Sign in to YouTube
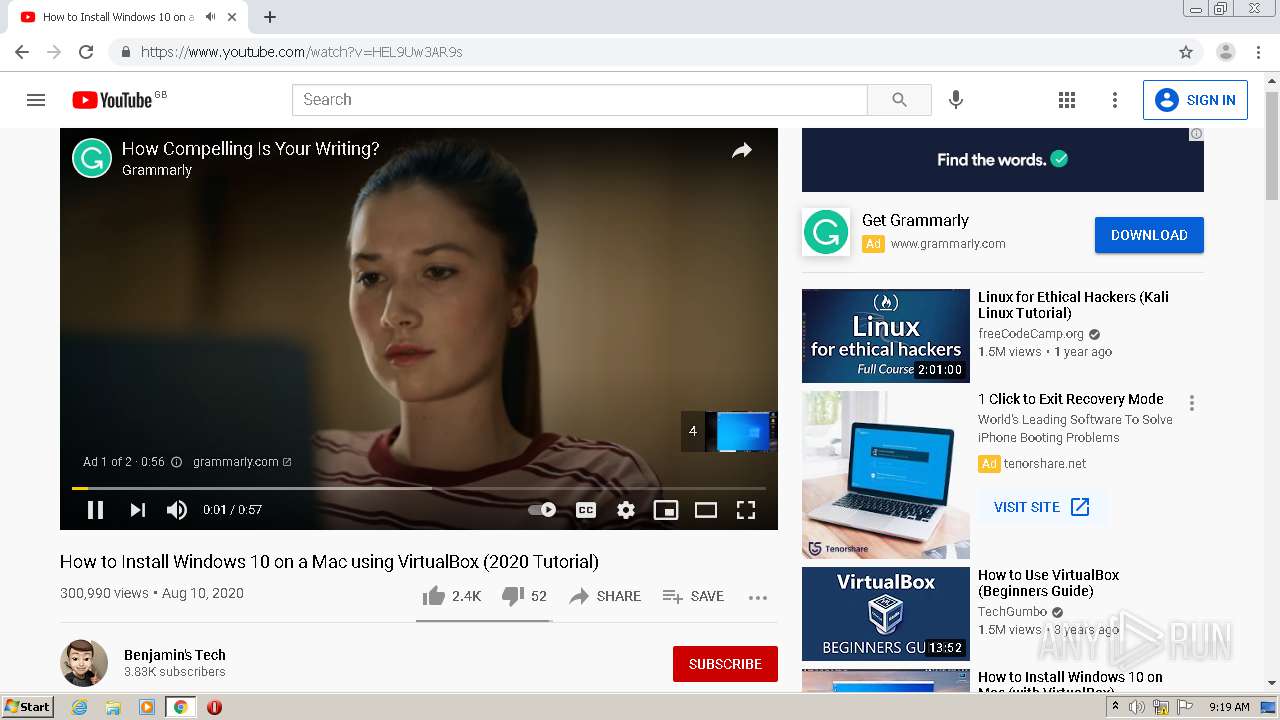 point(1195,100)
